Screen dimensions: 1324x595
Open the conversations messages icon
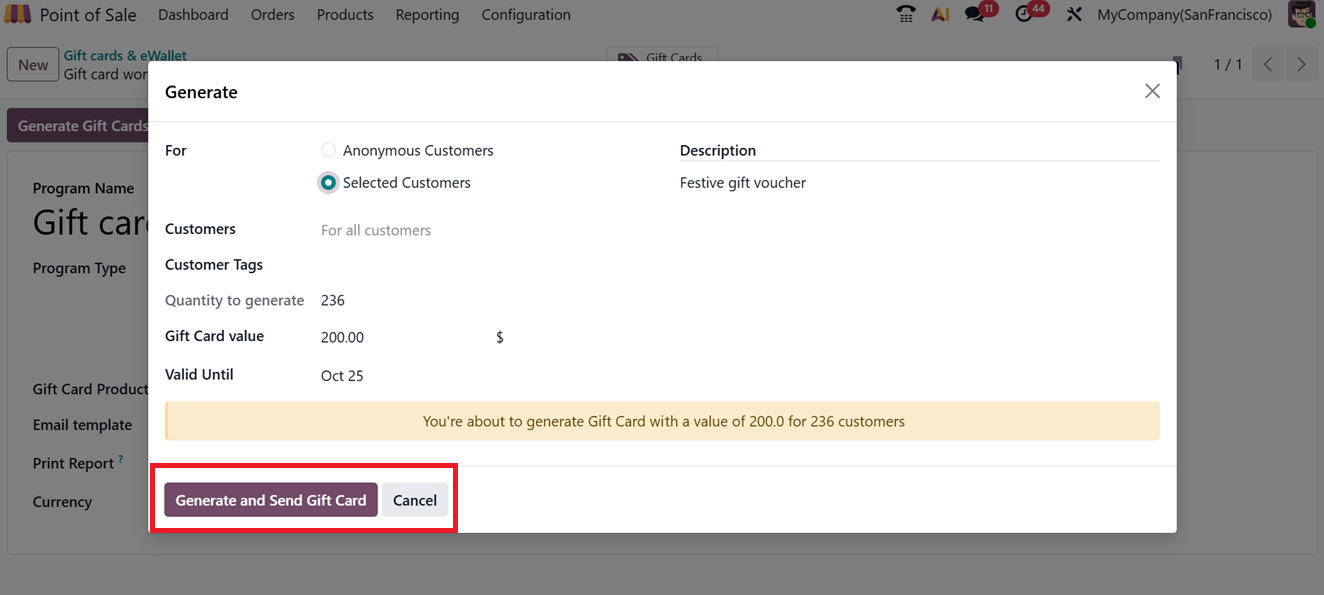974,15
